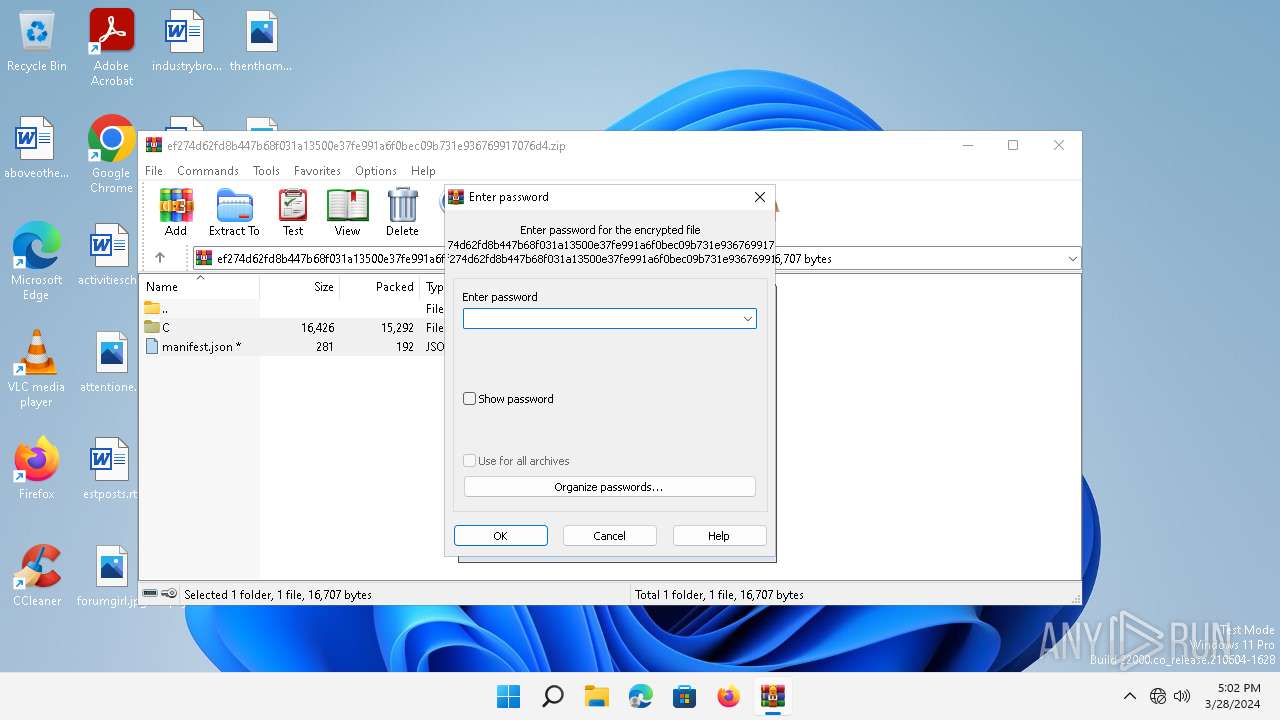This screenshot has width=1280, height=720.
Task: Sort by Name column header
Action: 200,287
